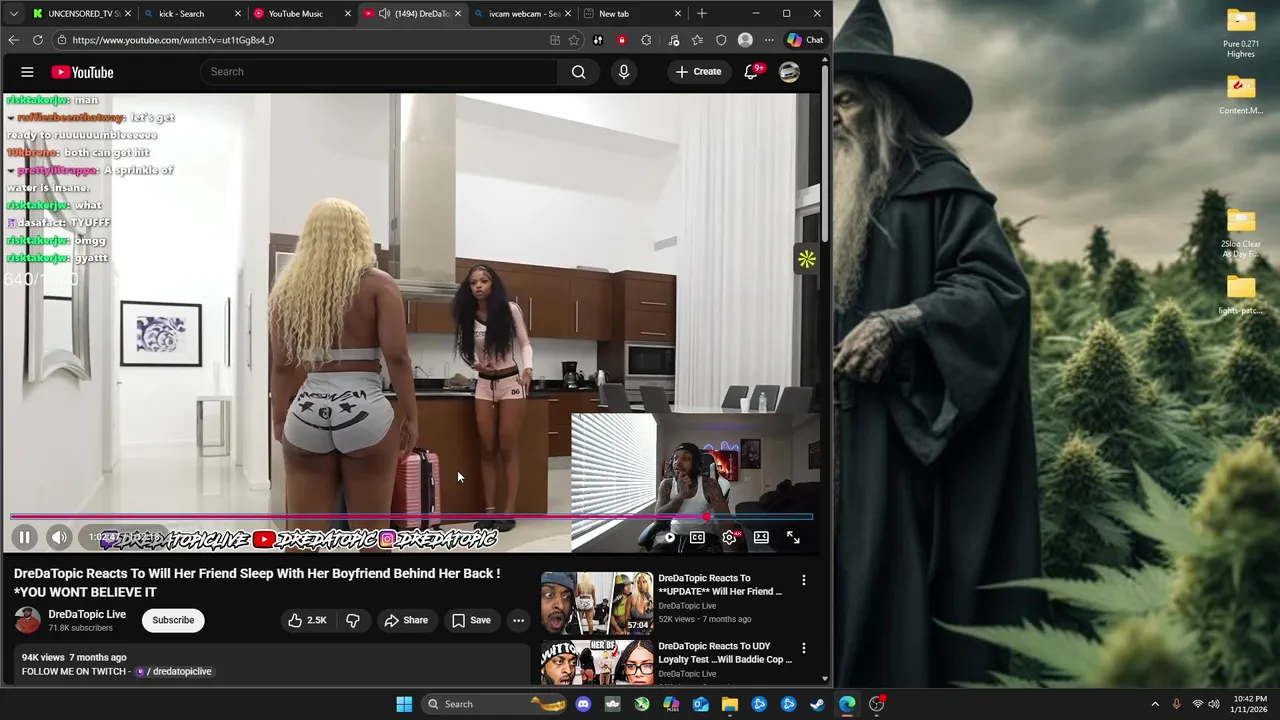
Task: Open File Explorer from the taskbar
Action: pyautogui.click(x=730, y=704)
